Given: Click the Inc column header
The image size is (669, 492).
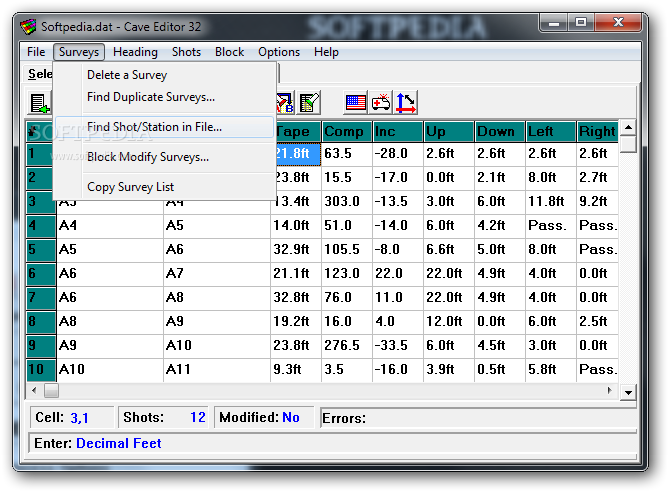Looking at the screenshot, I should [x=398, y=131].
